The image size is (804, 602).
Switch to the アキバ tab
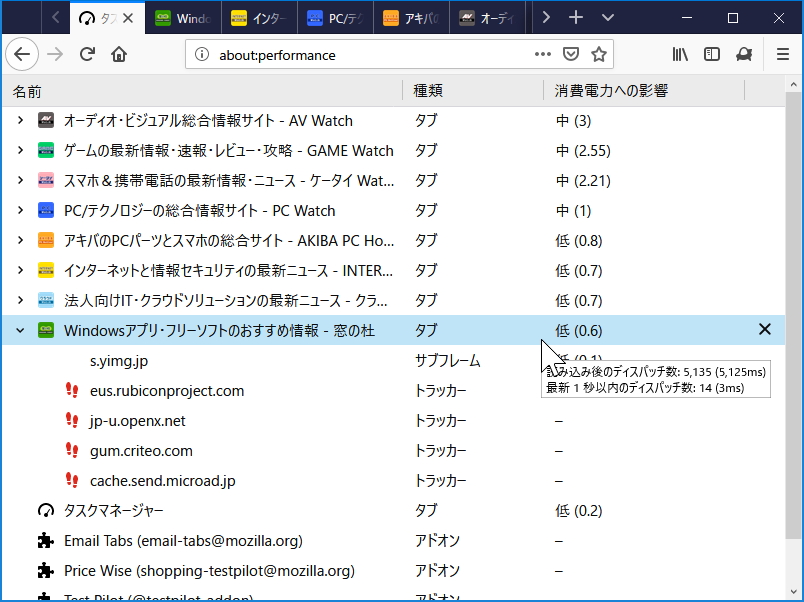click(411, 18)
